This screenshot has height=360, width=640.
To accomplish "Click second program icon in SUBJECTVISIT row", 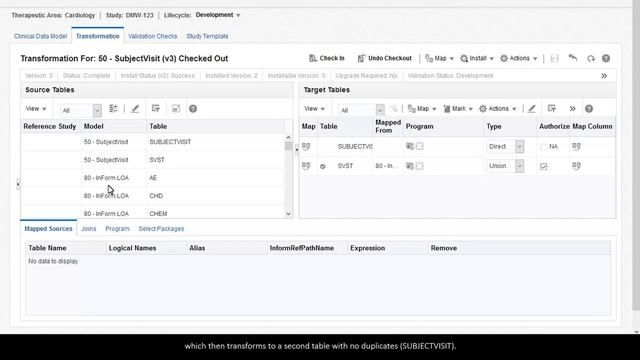I will (x=420, y=146).
